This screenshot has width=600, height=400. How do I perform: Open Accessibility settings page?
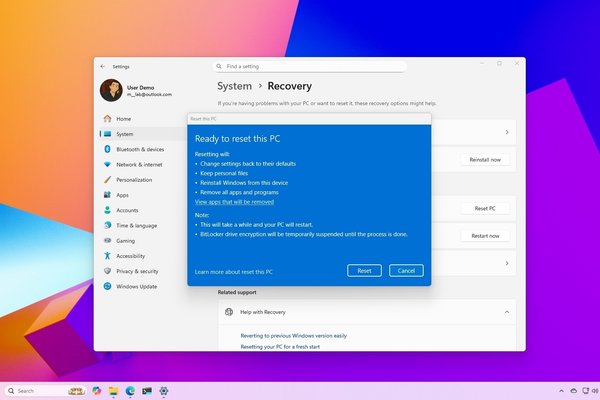143,256
